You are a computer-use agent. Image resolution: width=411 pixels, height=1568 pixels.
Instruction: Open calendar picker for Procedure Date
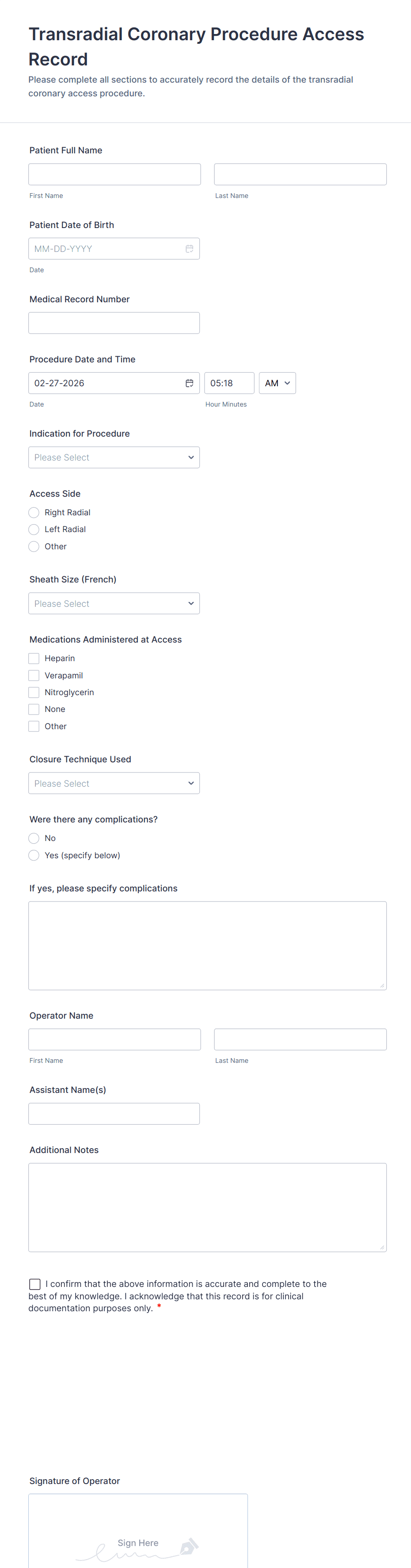coord(189,384)
